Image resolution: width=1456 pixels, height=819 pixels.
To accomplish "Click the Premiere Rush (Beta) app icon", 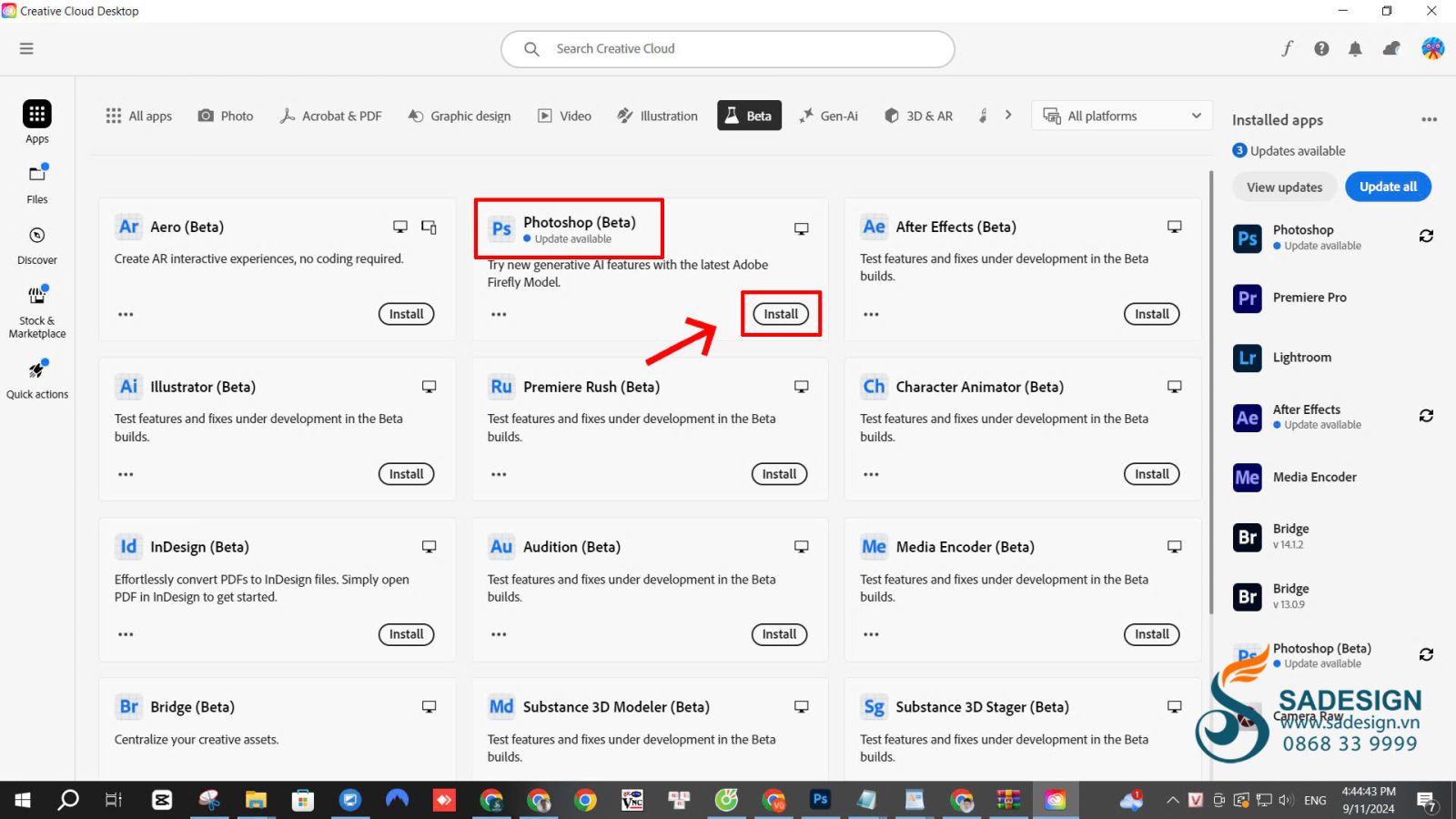I will (501, 387).
